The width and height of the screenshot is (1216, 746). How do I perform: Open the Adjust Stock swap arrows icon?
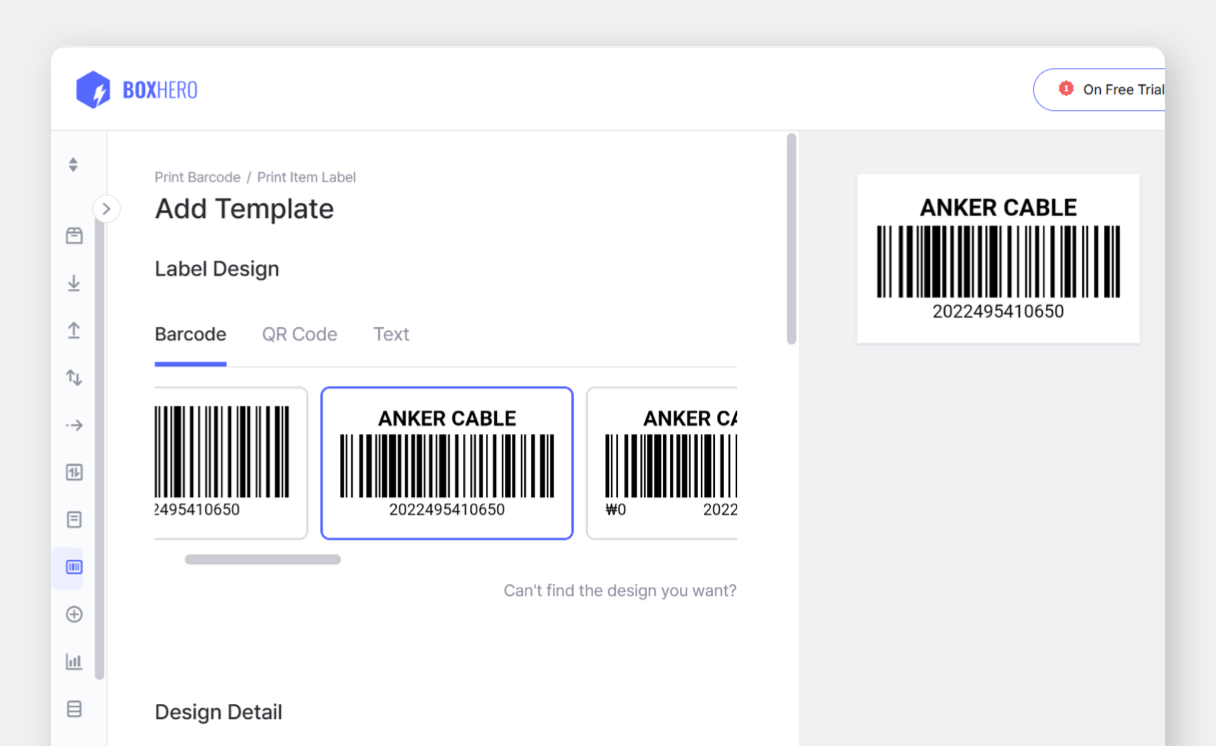[x=74, y=378]
